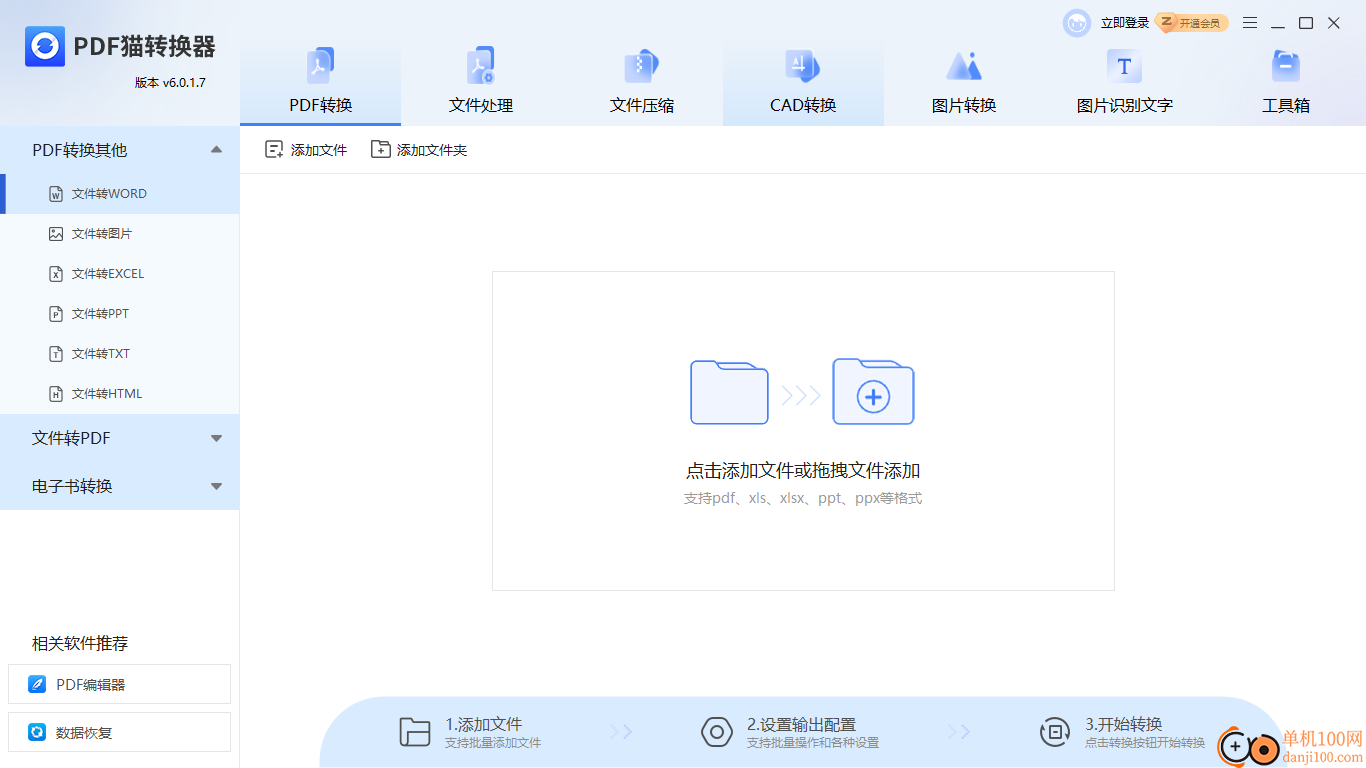The image size is (1366, 768).
Task: Click the 添加文件 button label
Action: [x=319, y=150]
